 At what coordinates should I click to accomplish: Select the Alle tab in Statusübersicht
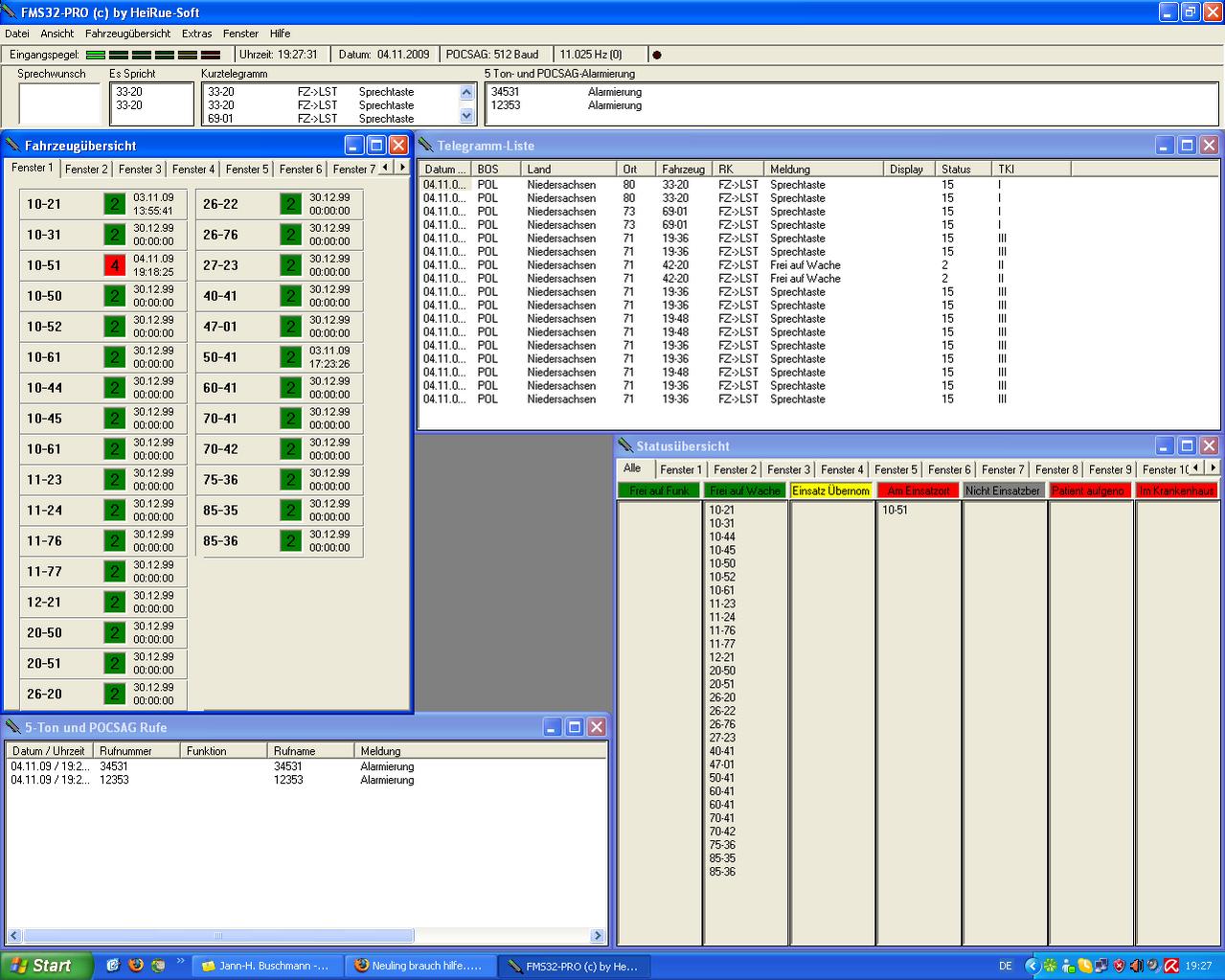pyautogui.click(x=632, y=468)
